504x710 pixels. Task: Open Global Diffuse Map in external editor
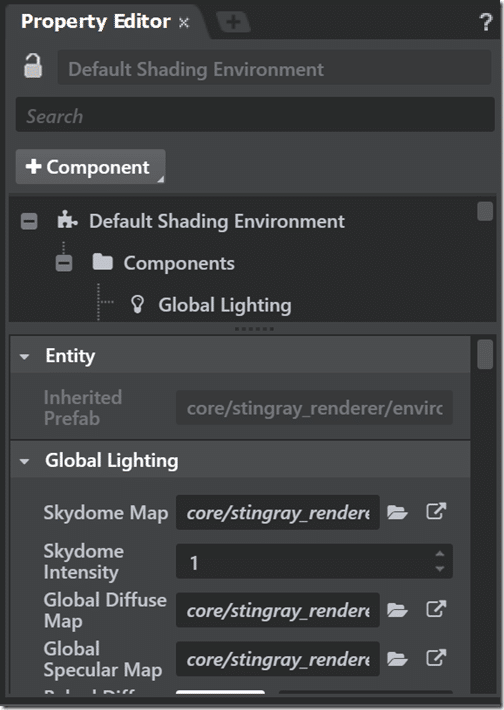point(436,609)
